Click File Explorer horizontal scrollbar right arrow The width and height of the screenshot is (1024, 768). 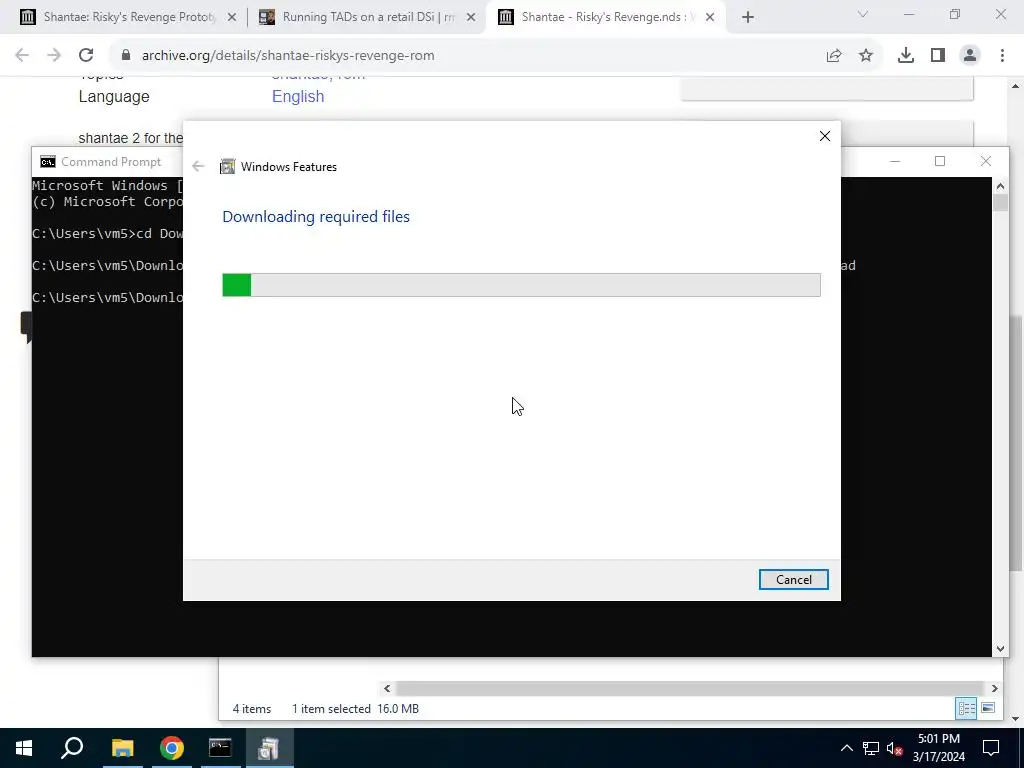click(994, 688)
